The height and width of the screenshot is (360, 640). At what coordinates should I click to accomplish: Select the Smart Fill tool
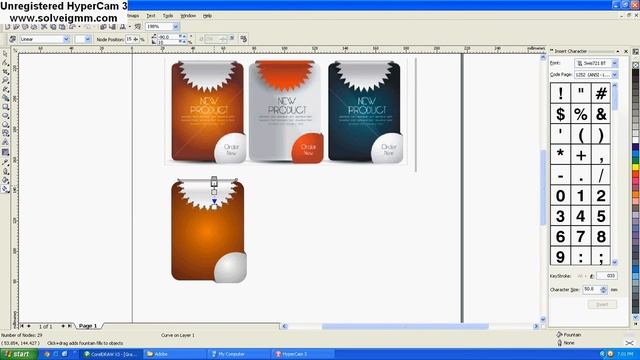click(x=5, y=98)
